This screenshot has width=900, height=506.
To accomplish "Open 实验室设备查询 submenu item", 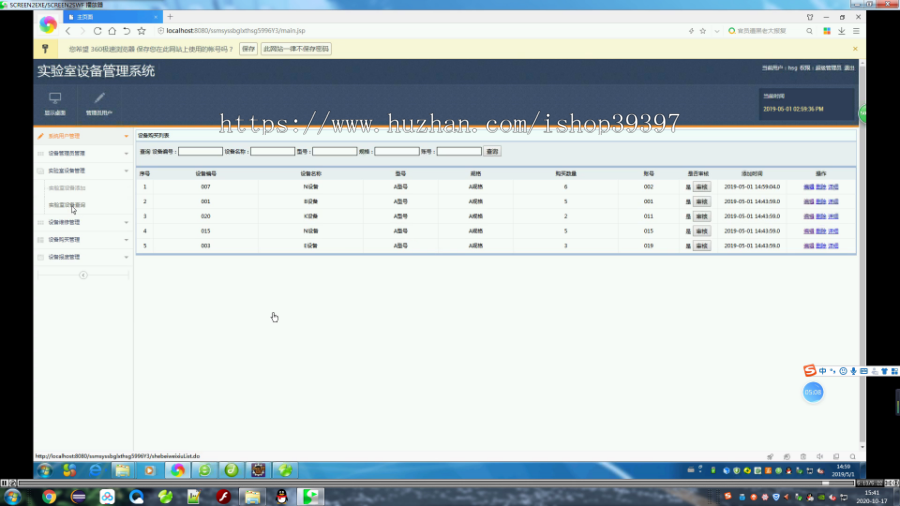I will pyautogui.click(x=67, y=205).
